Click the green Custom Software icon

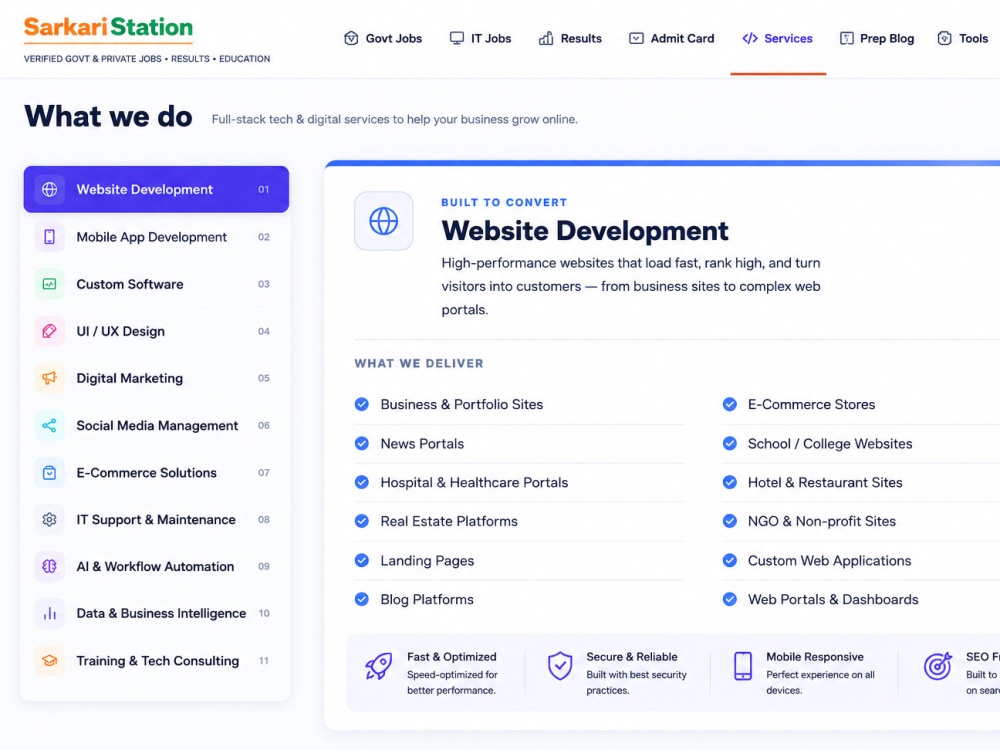tap(49, 284)
